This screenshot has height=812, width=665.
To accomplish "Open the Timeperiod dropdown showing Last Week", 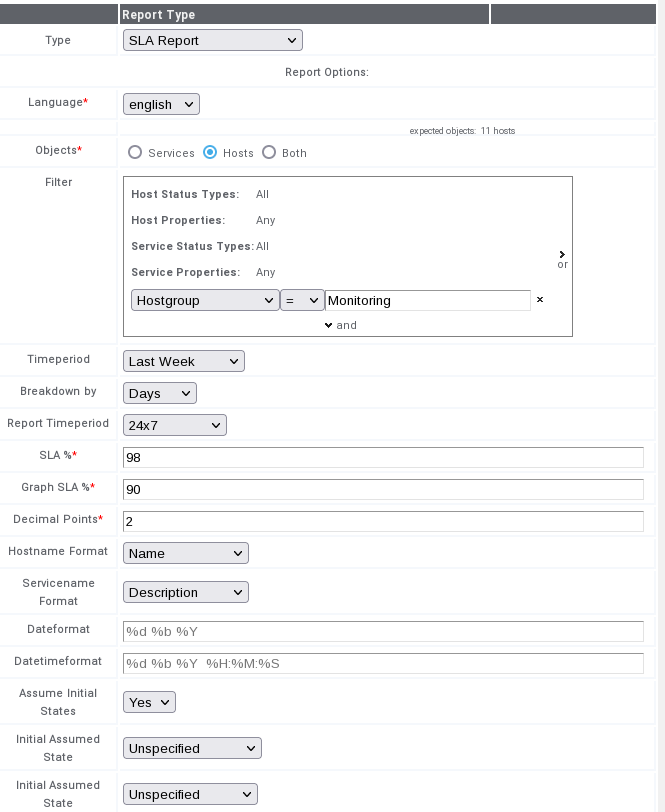I will point(183,361).
